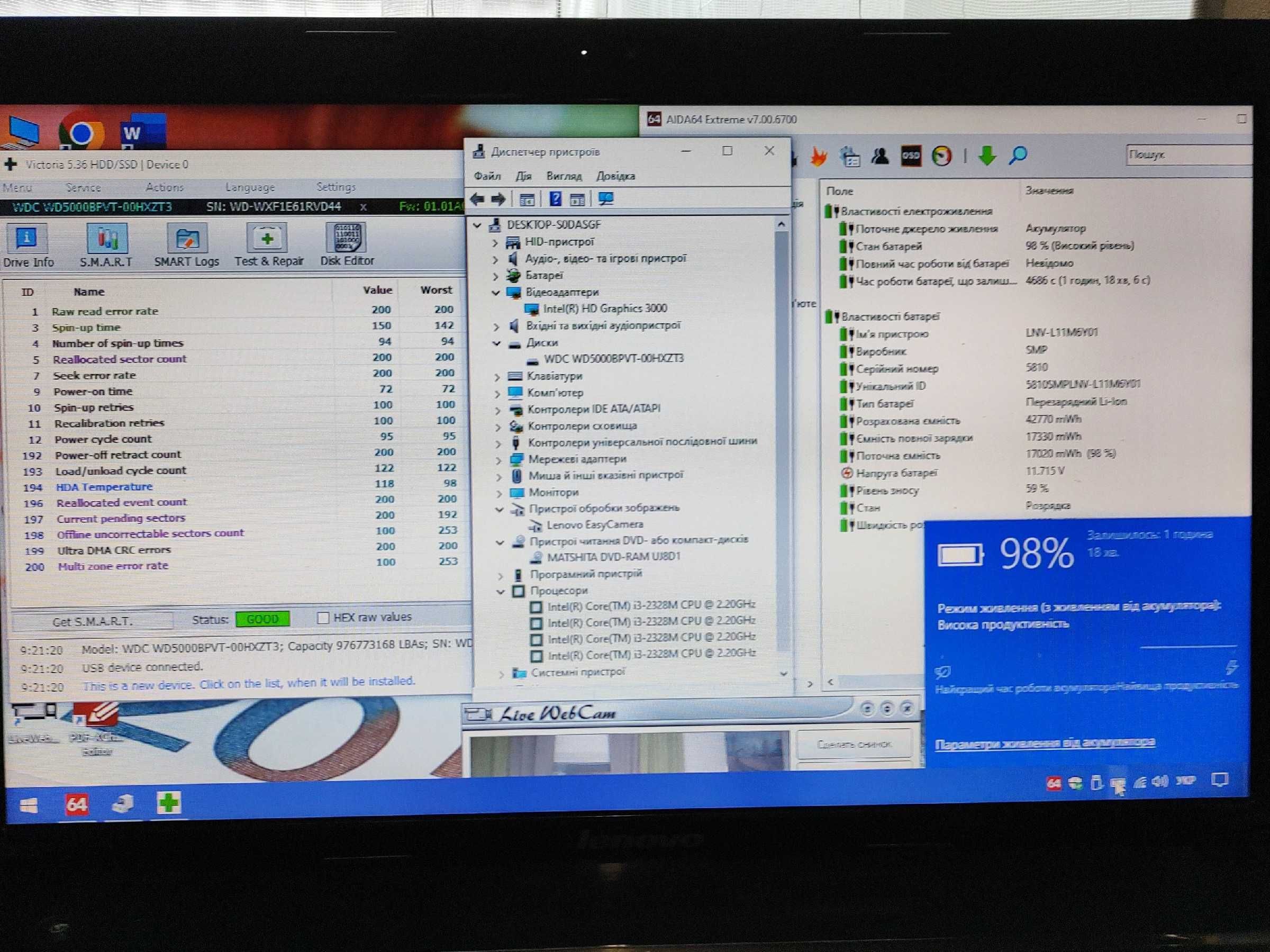
Task: Open Вигляд menu in Device Manager
Action: pyautogui.click(x=564, y=176)
